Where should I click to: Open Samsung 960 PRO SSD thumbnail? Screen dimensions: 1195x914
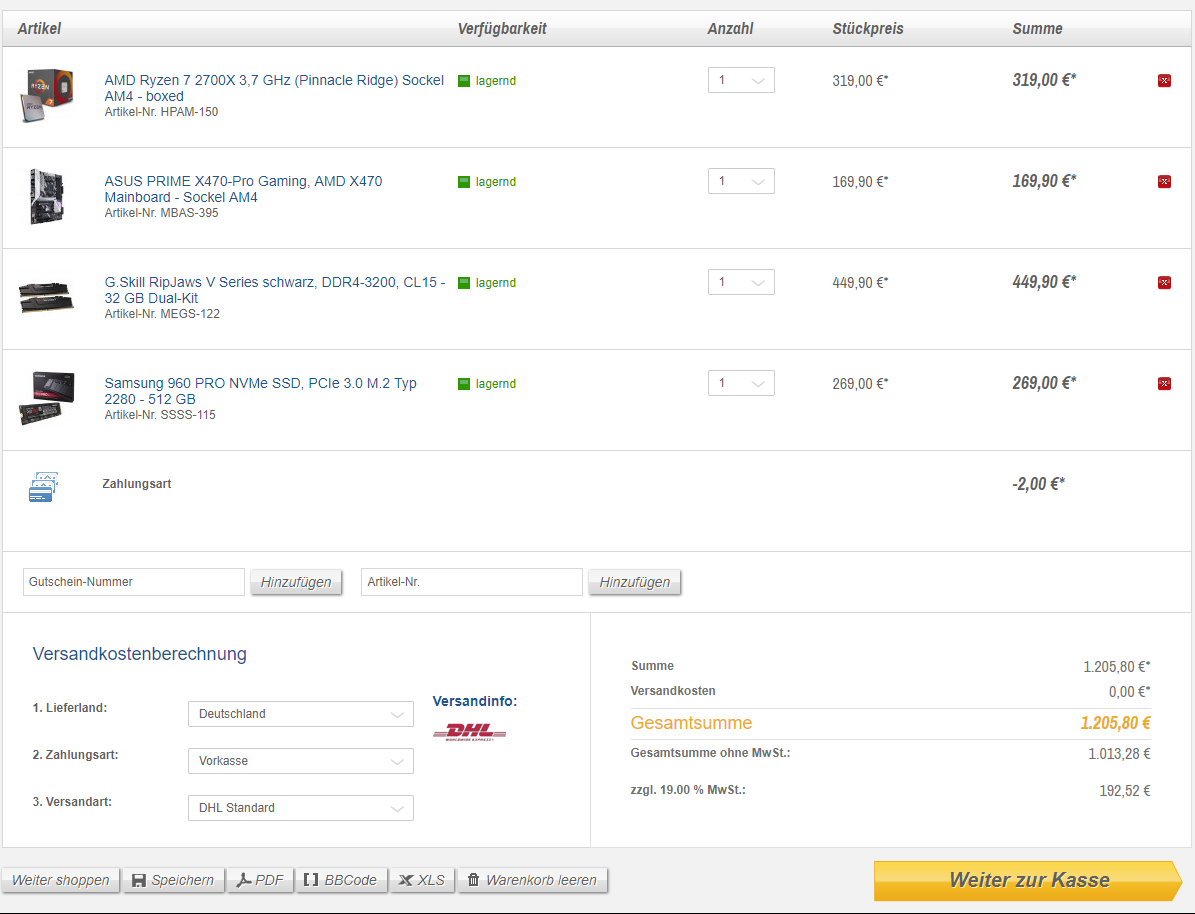pos(46,398)
